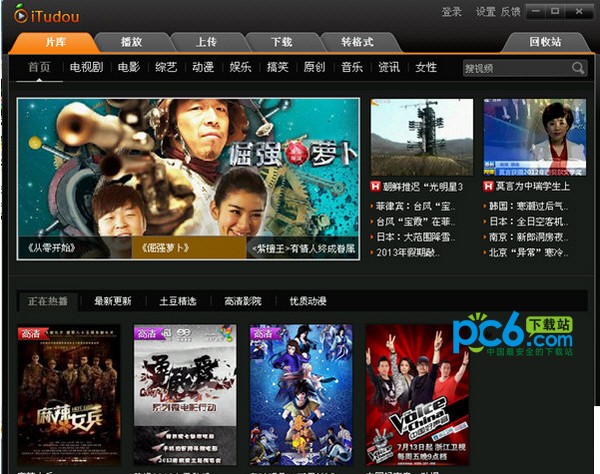Switch to the 正在热播 tab
Image resolution: width=600 pixels, height=474 pixels.
tap(48, 301)
